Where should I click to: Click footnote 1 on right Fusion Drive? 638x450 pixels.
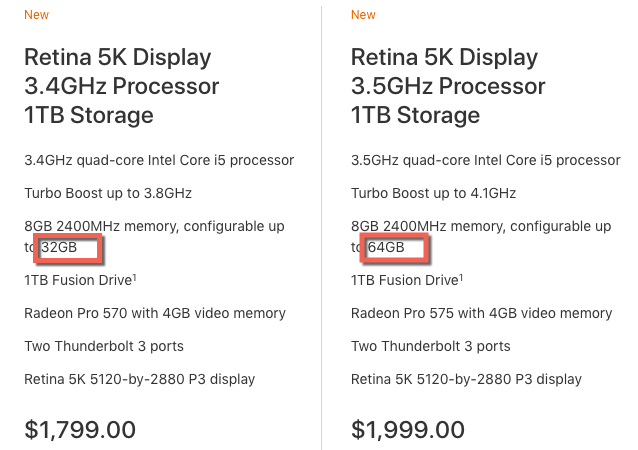[461, 277]
